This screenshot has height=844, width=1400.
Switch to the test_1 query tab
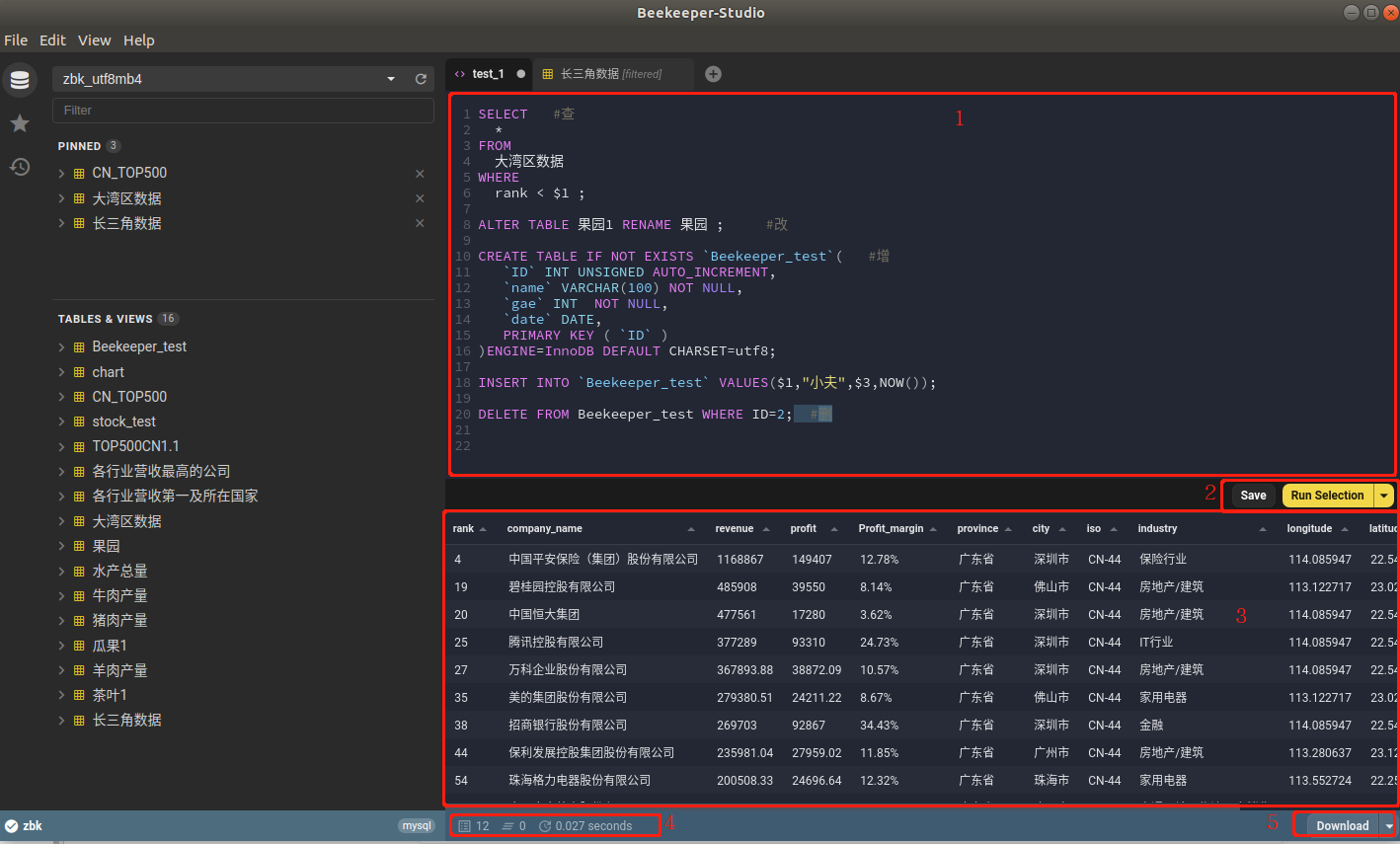point(488,74)
